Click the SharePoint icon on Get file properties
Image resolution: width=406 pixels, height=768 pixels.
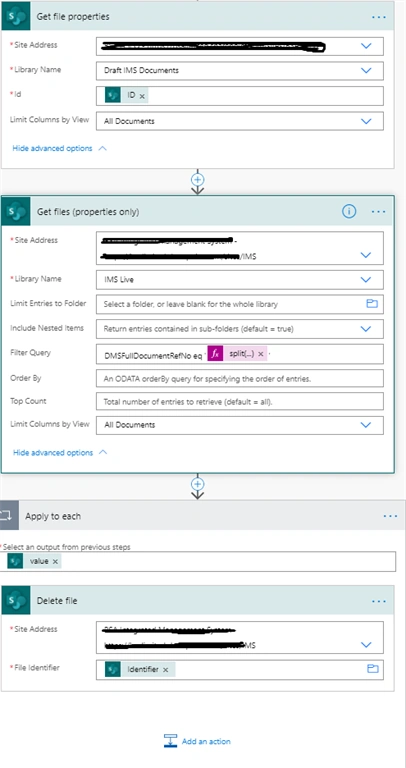pos(16,17)
